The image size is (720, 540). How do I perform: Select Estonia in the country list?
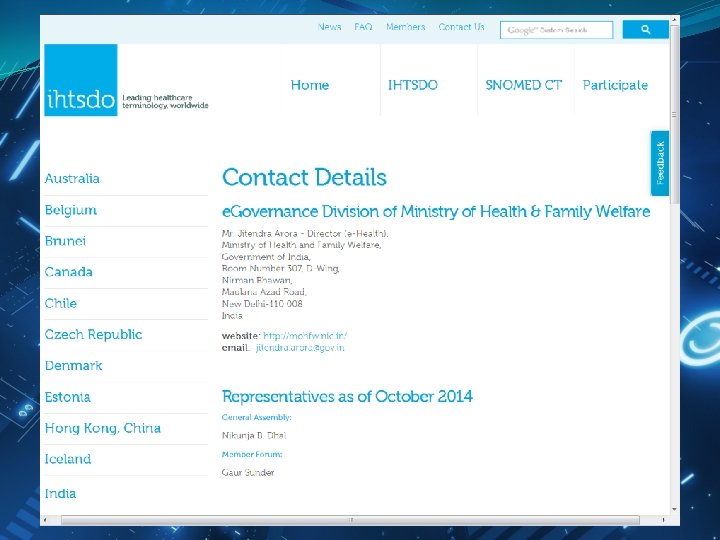[x=68, y=397]
